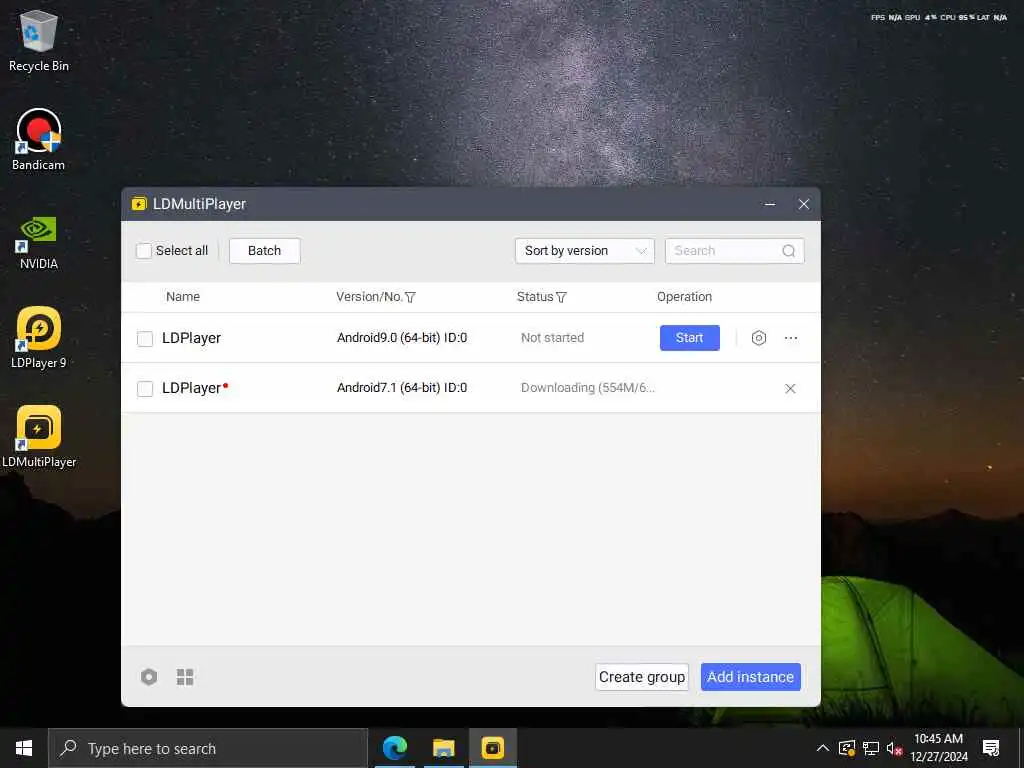Click the Version/No. filter funnel icon
The width and height of the screenshot is (1024, 768).
(x=410, y=297)
